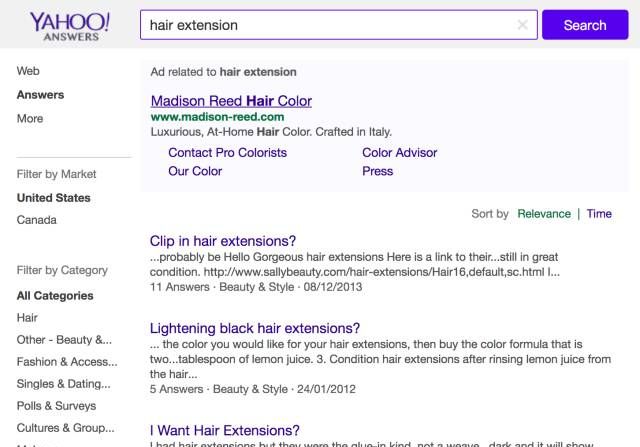The height and width of the screenshot is (447, 640).
Task: Click the Yahoo Answers logo
Action: [x=69, y=25]
